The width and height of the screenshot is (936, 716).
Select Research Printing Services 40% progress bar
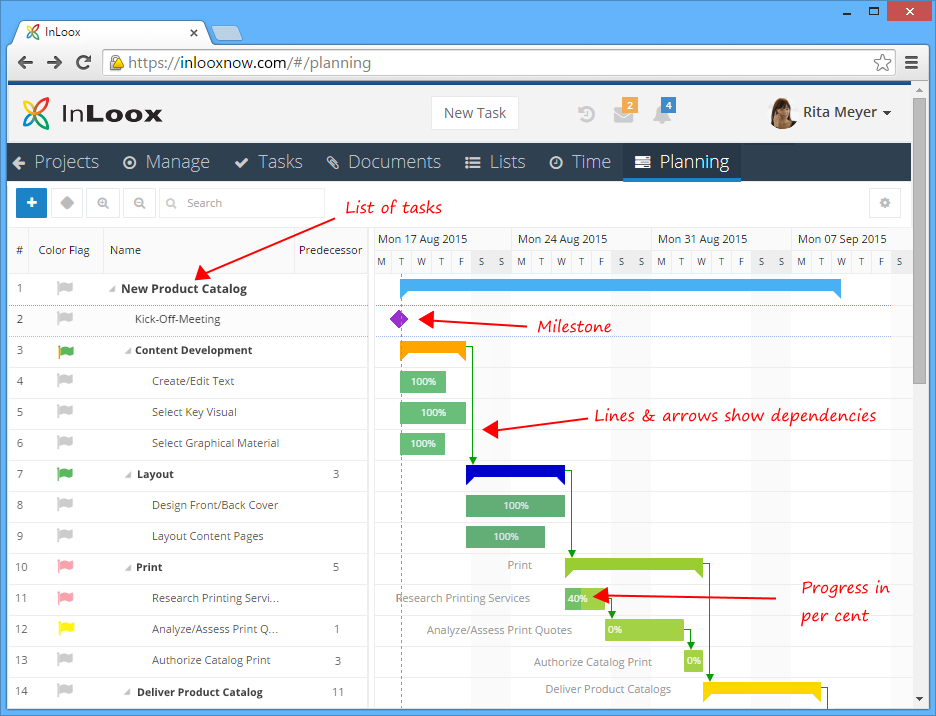click(585, 598)
